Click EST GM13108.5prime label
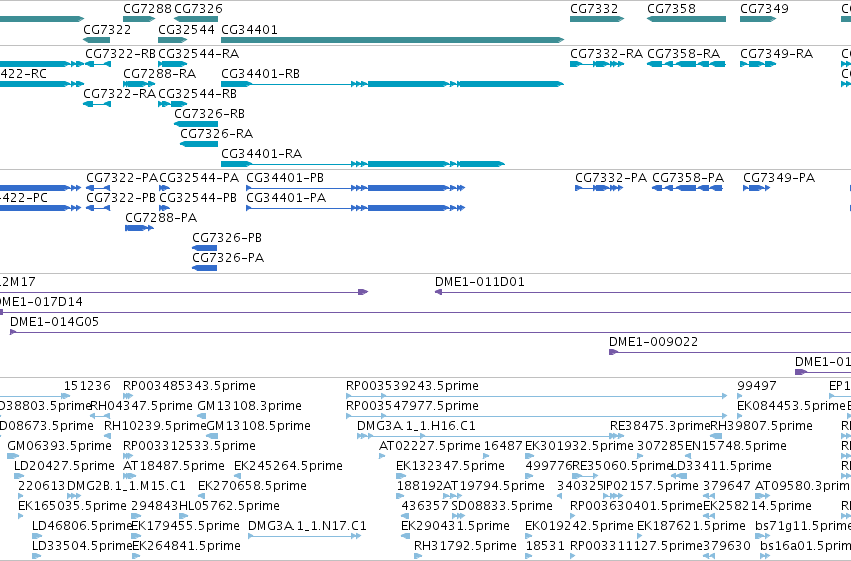Screen dimensions: 851x561 coord(258,425)
